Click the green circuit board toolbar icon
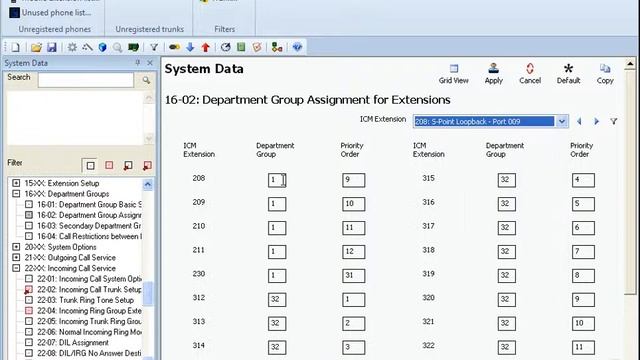Image resolution: width=640 pixels, height=360 pixels. pos(133,47)
